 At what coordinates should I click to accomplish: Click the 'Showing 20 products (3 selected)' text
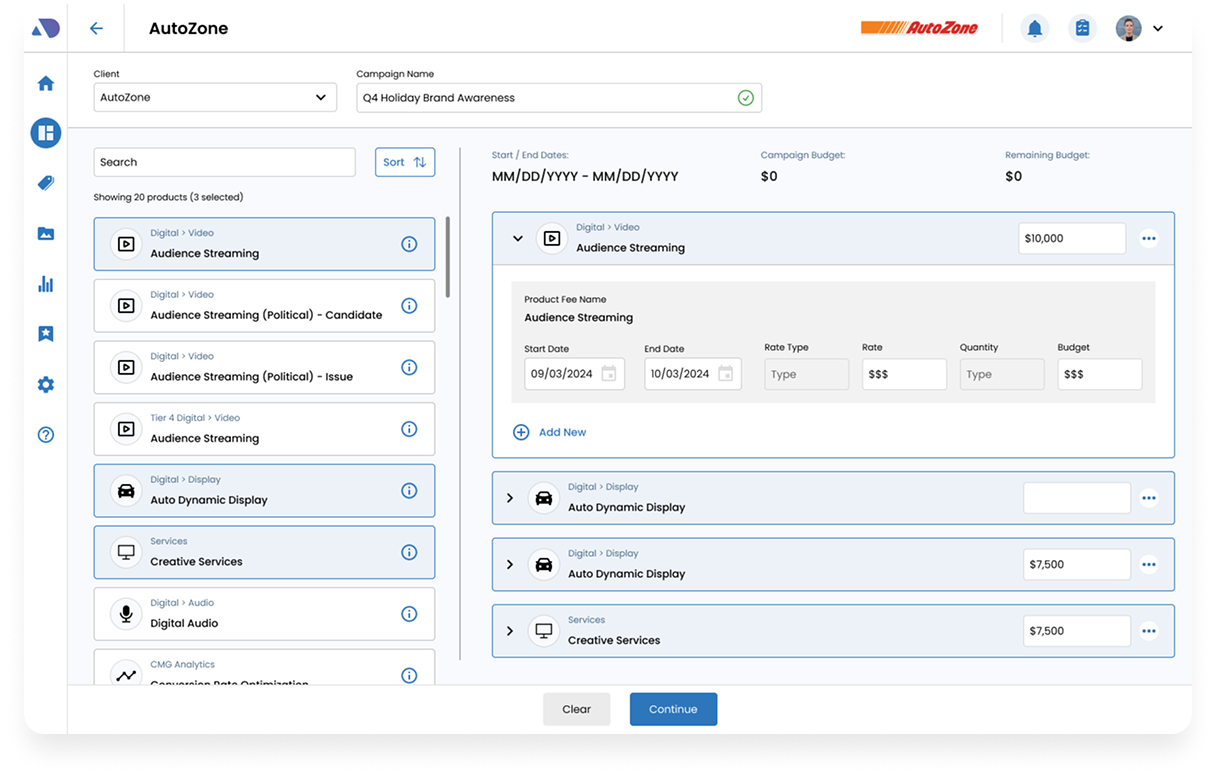point(168,197)
